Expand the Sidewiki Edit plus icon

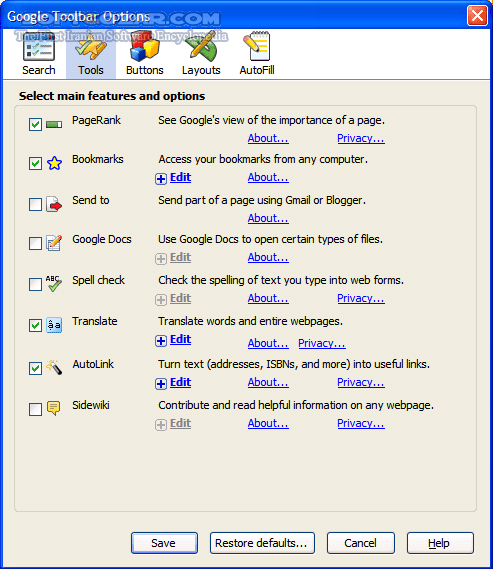coord(161,424)
